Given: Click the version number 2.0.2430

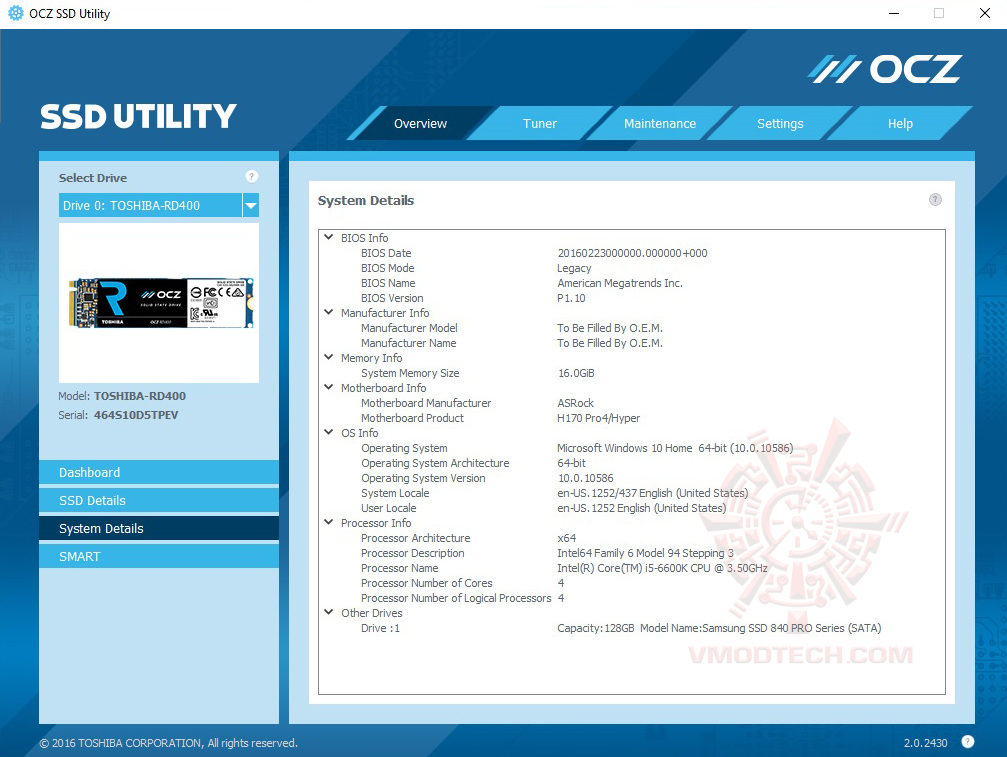Looking at the screenshot, I should pyautogui.click(x=928, y=742).
